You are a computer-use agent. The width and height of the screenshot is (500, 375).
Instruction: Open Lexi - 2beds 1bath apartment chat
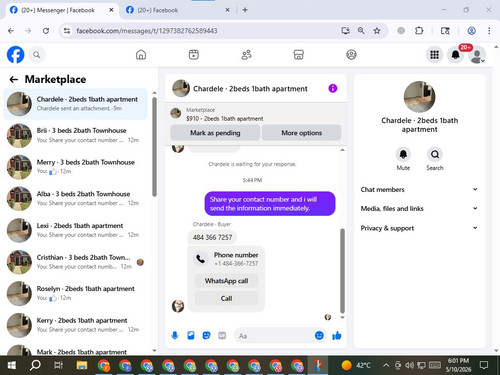(x=75, y=230)
